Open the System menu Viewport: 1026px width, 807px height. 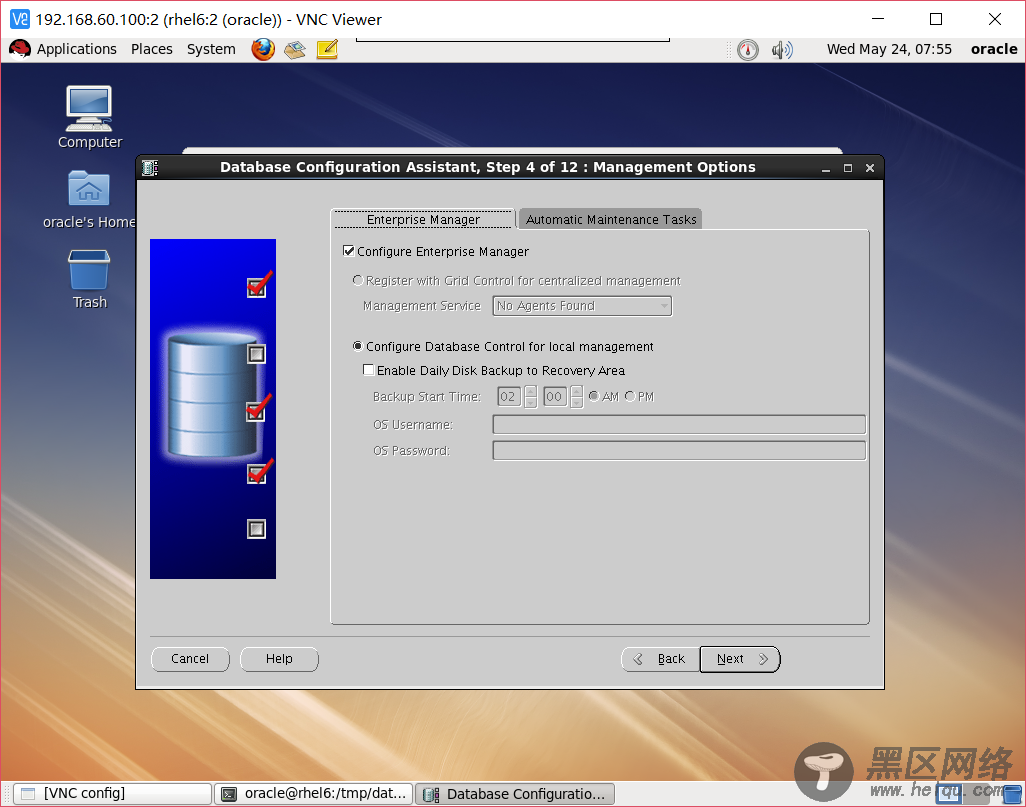[x=211, y=49]
